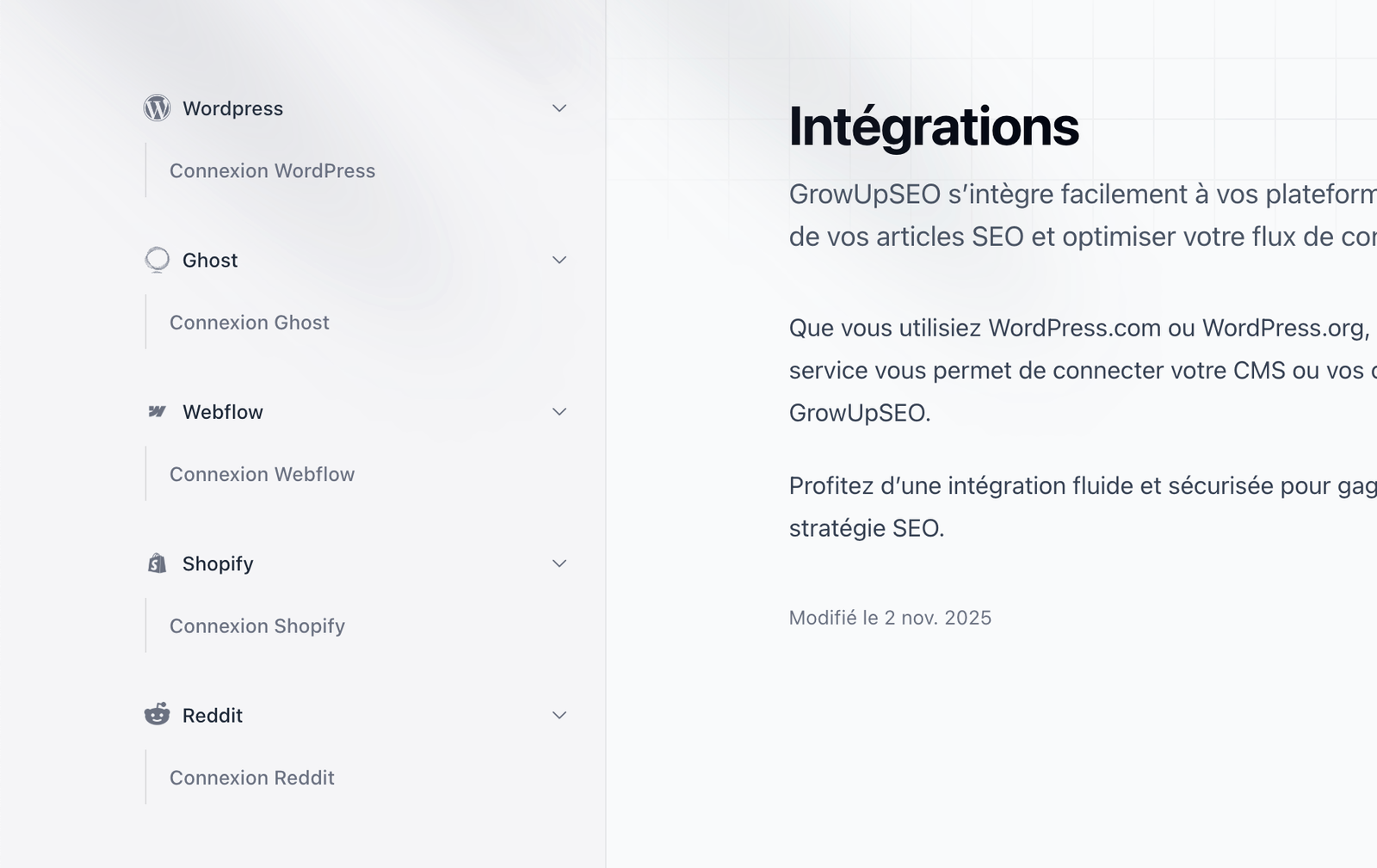Open the Connexion Reddit link

[x=251, y=778]
